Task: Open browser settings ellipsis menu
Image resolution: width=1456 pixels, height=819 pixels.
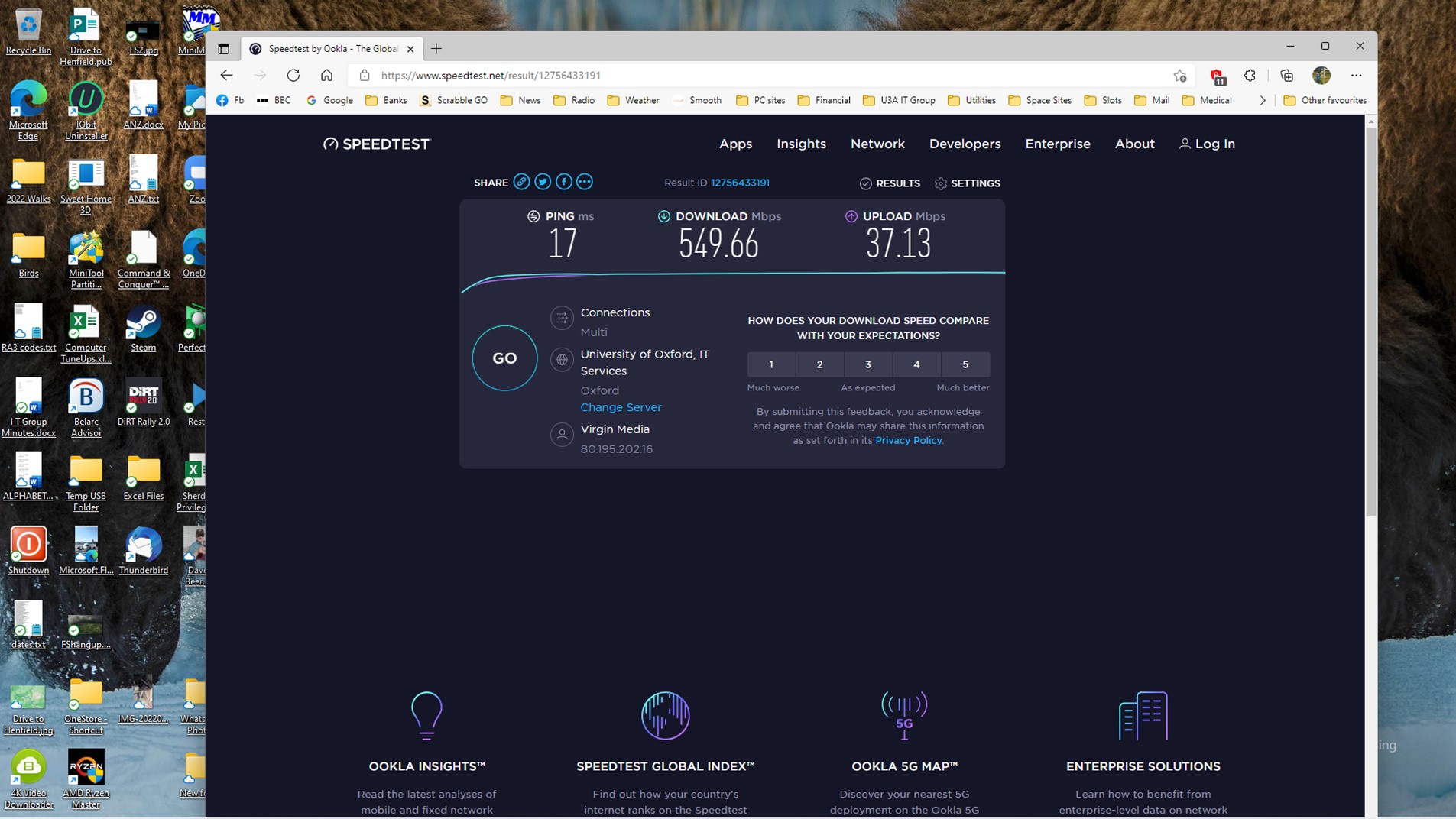Action: click(1358, 75)
